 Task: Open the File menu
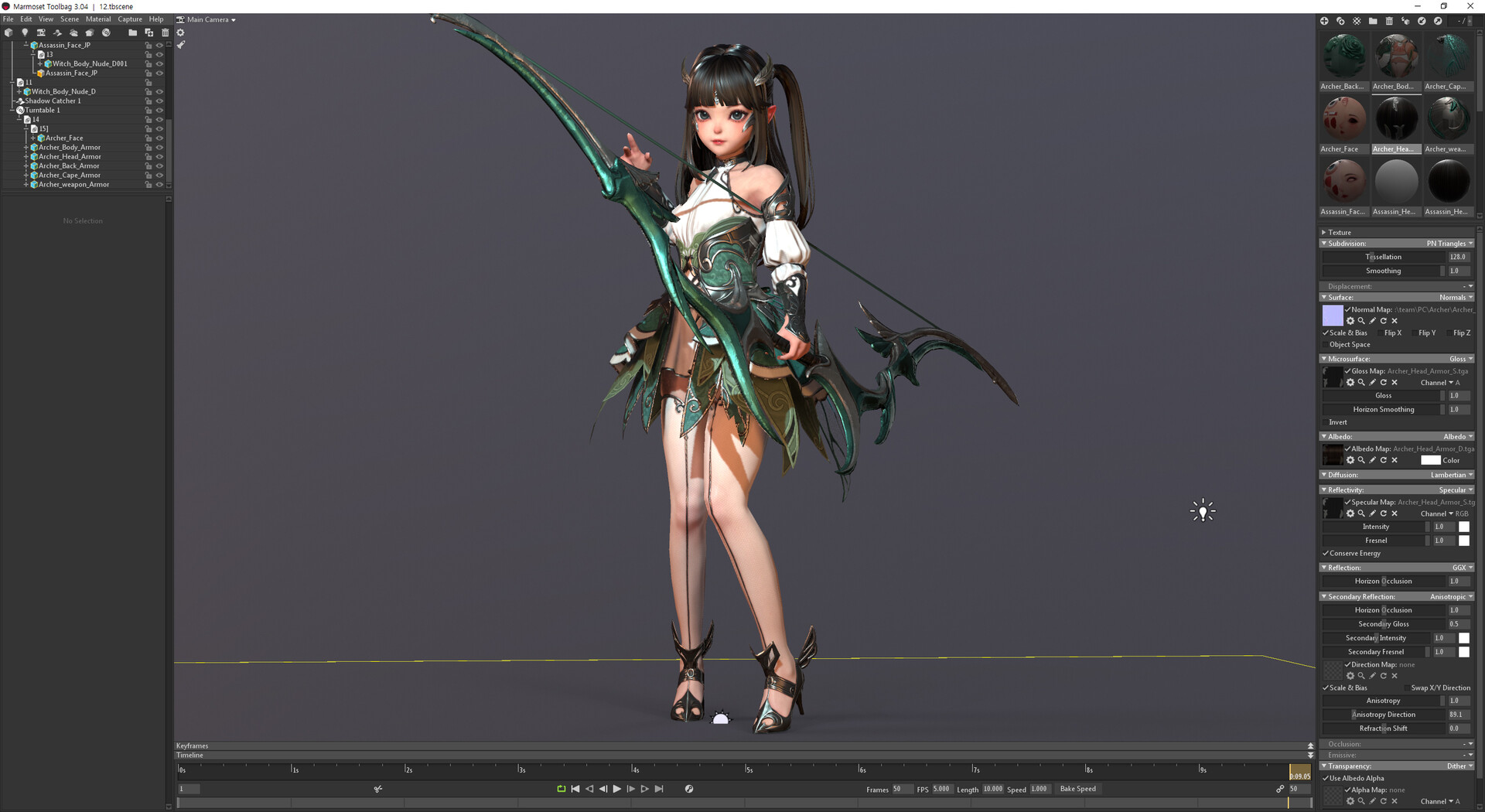click(x=9, y=19)
